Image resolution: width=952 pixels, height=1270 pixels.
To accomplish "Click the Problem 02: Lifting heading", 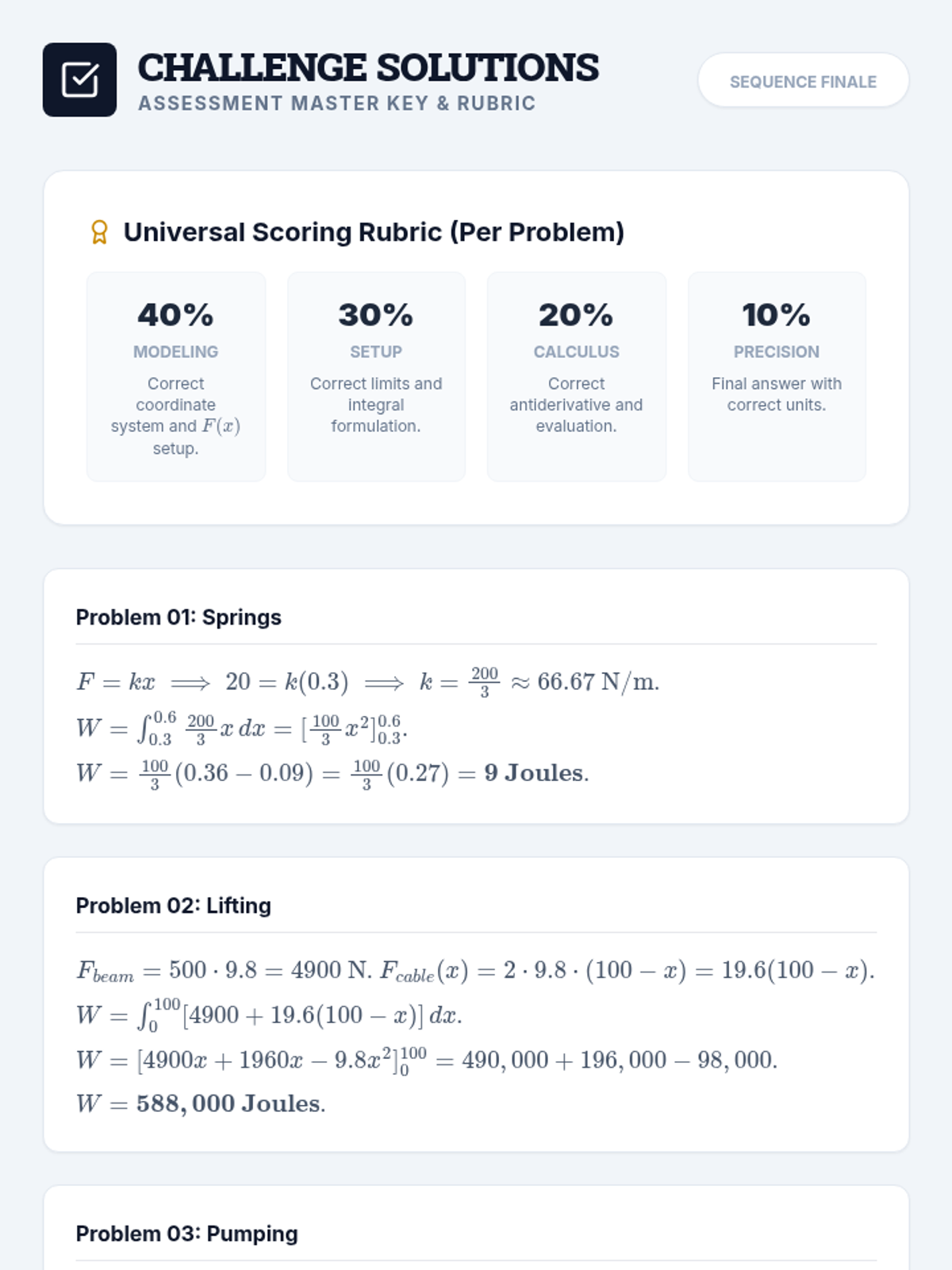I will click(x=174, y=906).
